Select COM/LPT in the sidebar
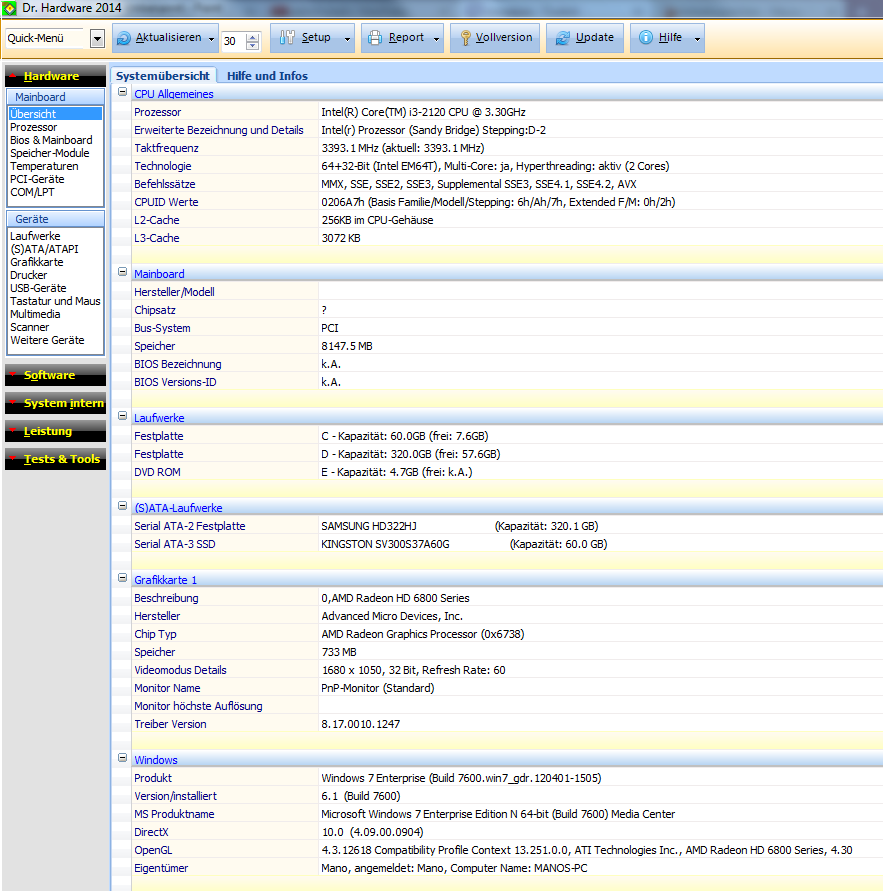This screenshot has height=891, width=883. click(32, 193)
